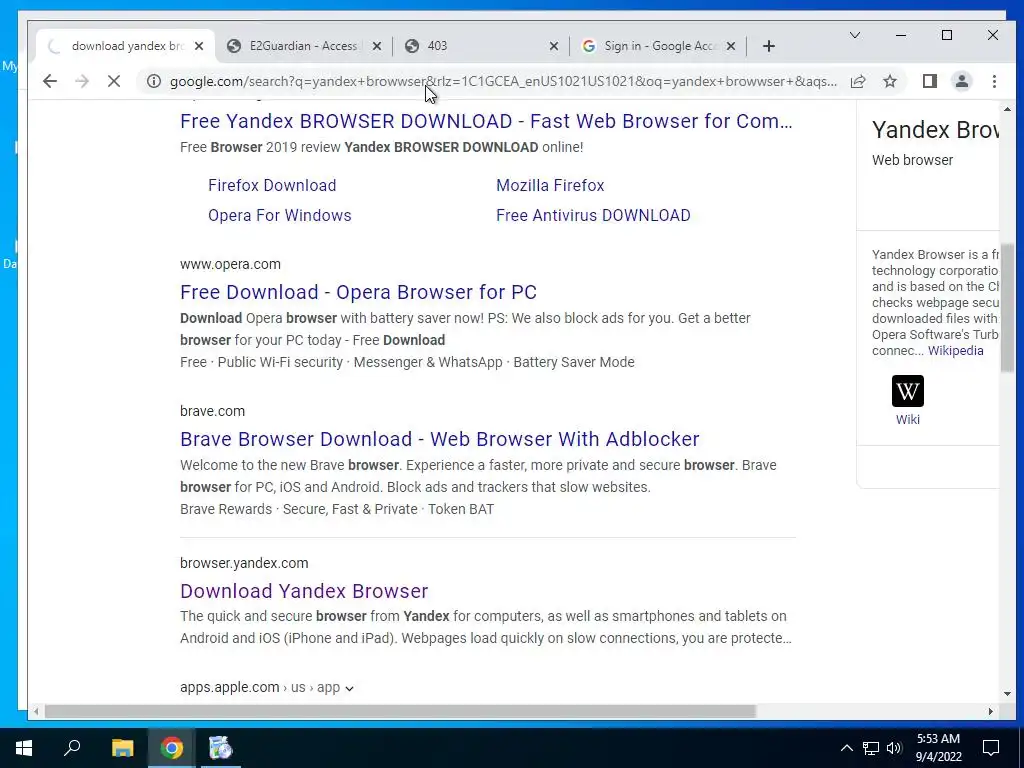Click the installer app icon in taskbar

[220, 748]
